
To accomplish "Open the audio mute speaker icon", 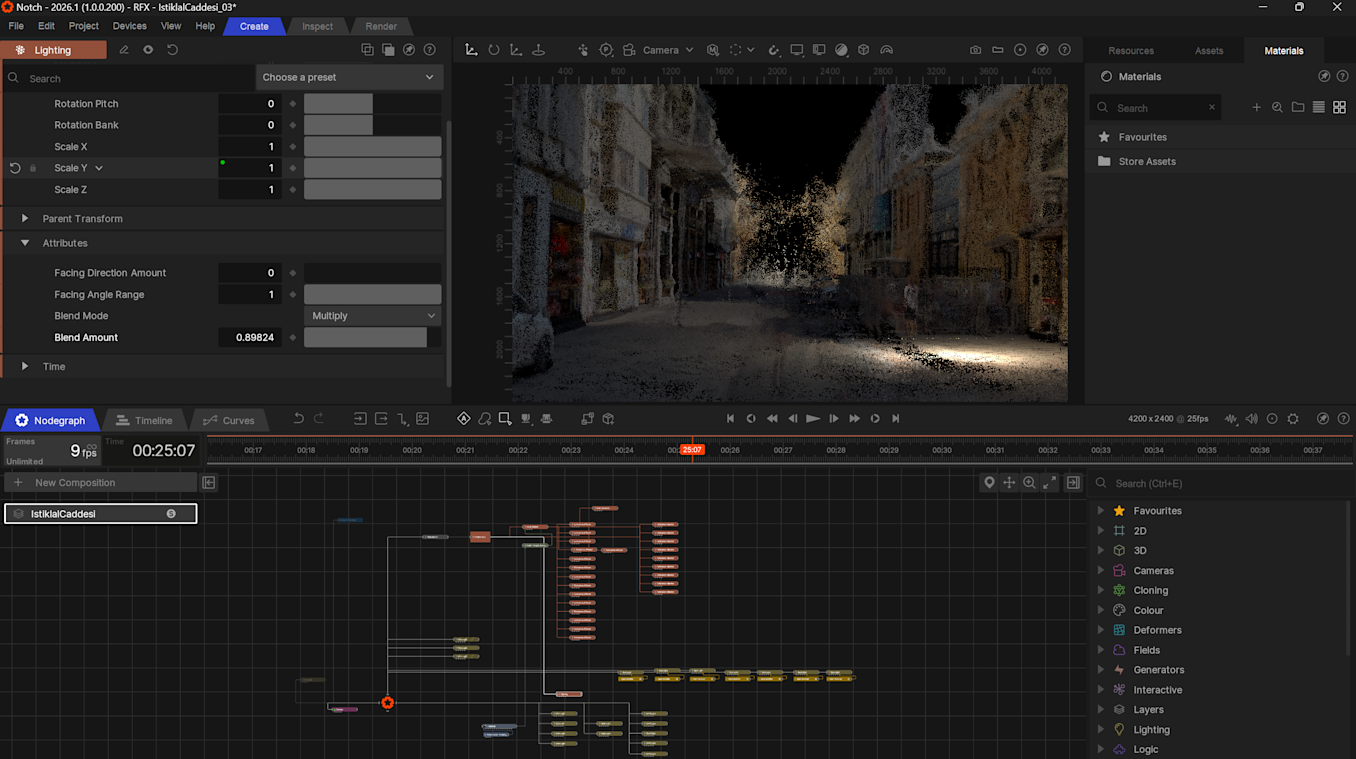I will click(x=1251, y=419).
